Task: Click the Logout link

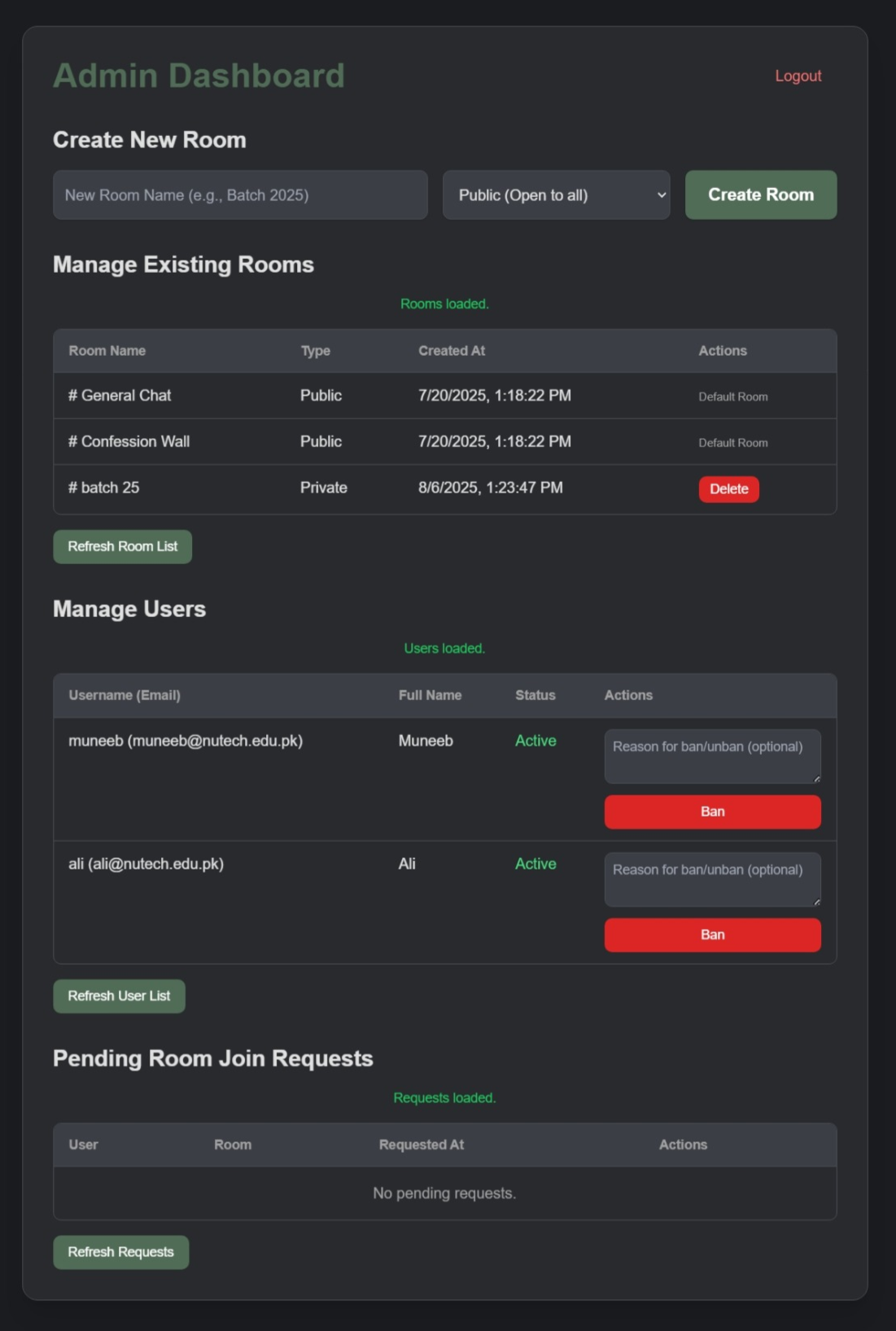Action: click(798, 76)
